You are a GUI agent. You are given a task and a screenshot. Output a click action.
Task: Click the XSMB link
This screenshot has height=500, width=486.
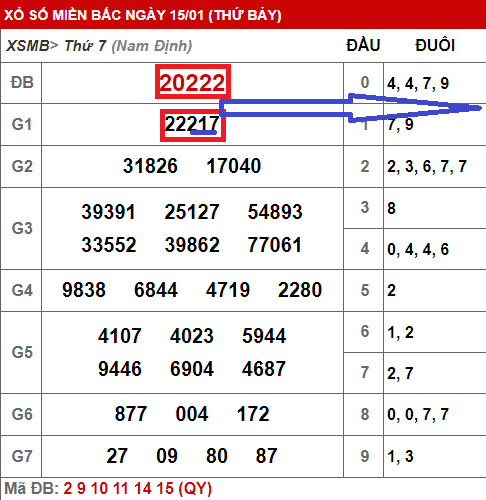point(27,46)
